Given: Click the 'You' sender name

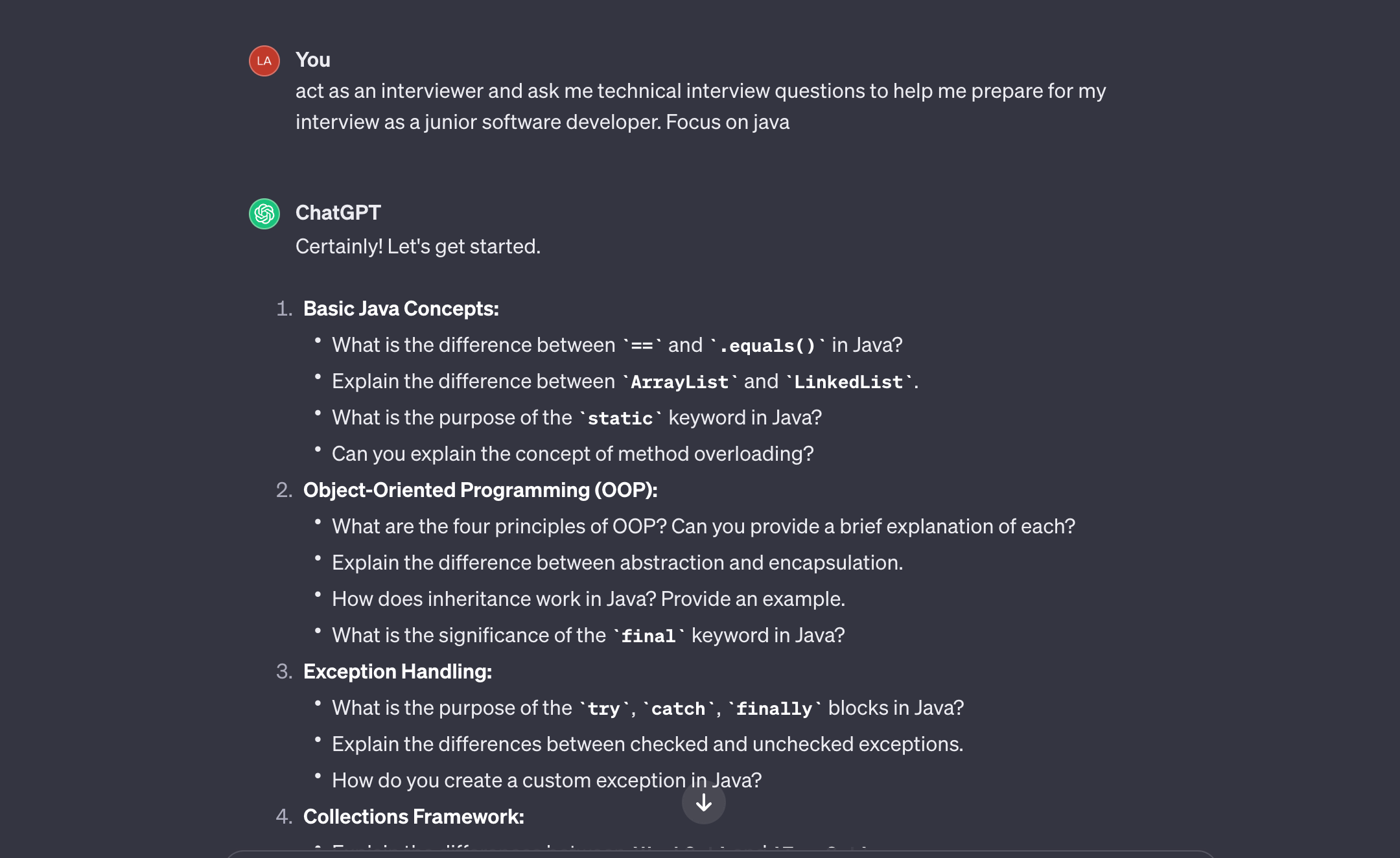Looking at the screenshot, I should [x=313, y=60].
